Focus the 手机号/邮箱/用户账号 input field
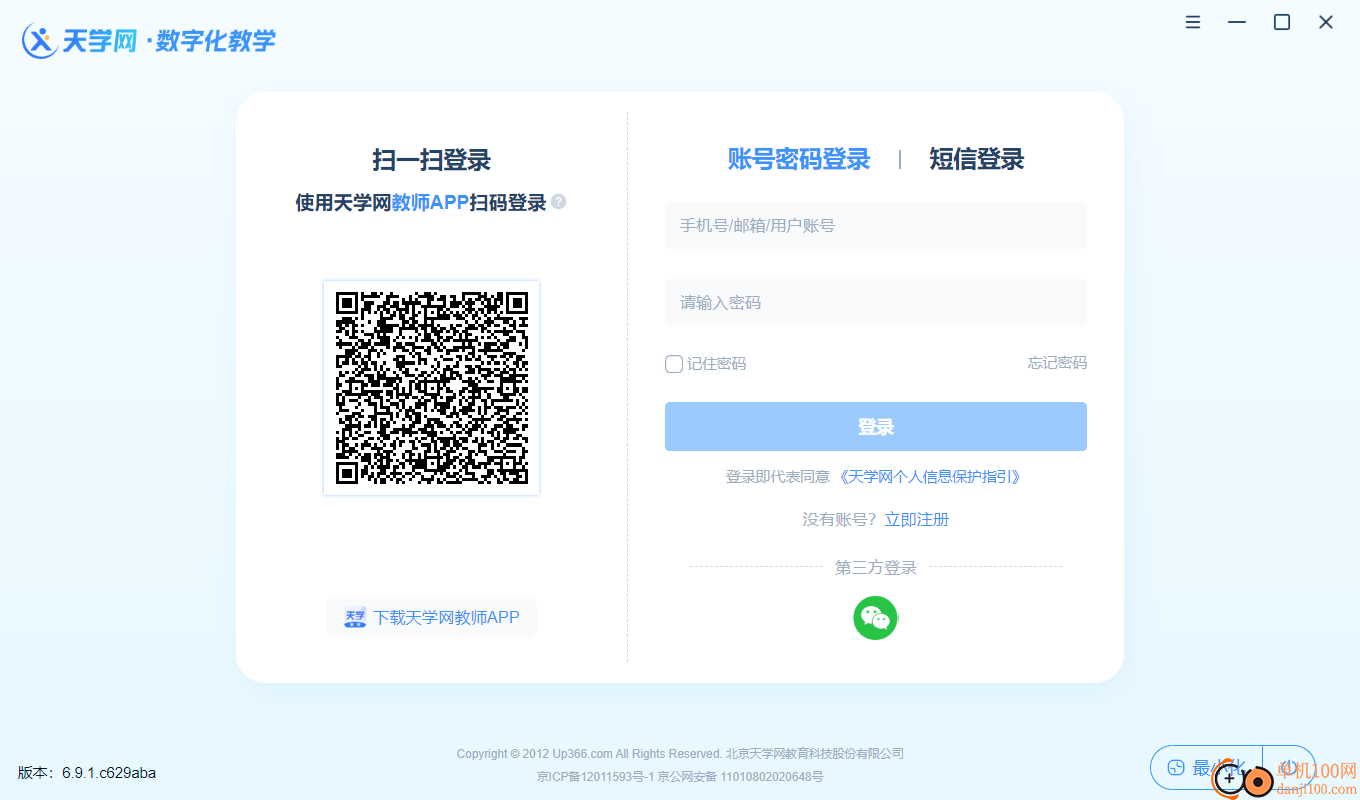 point(875,226)
